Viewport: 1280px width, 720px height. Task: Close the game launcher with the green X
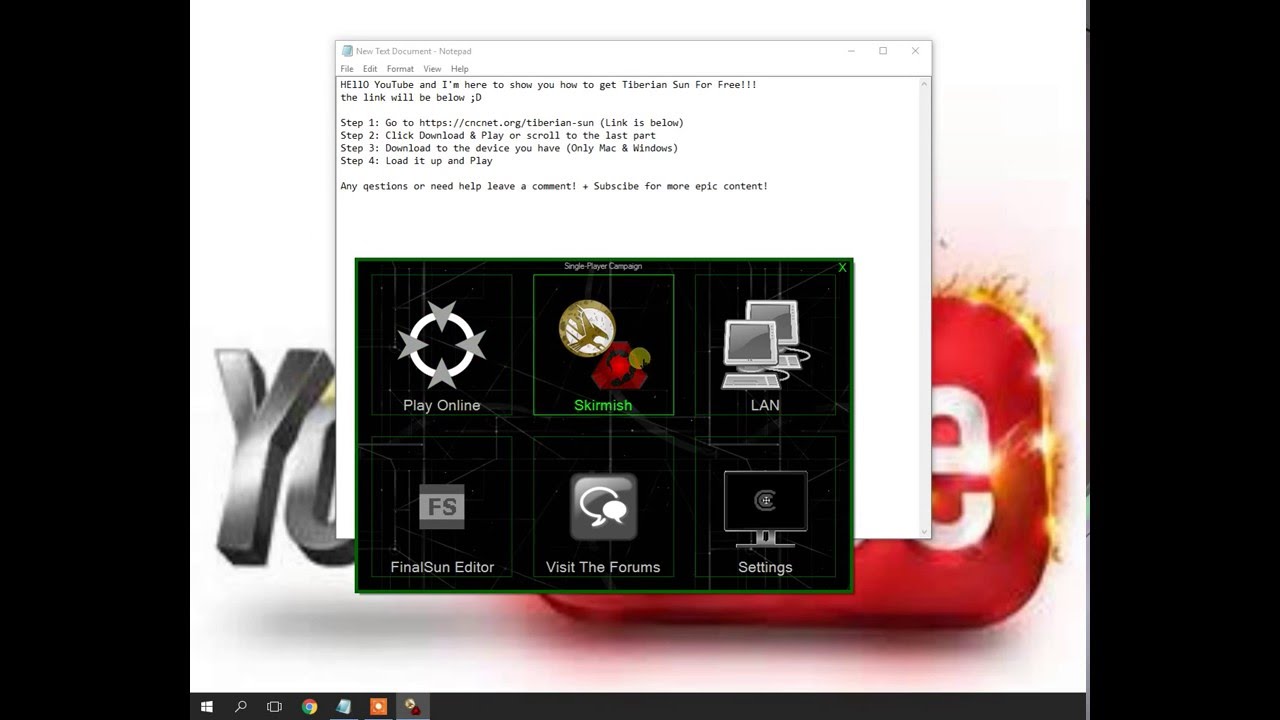(842, 267)
